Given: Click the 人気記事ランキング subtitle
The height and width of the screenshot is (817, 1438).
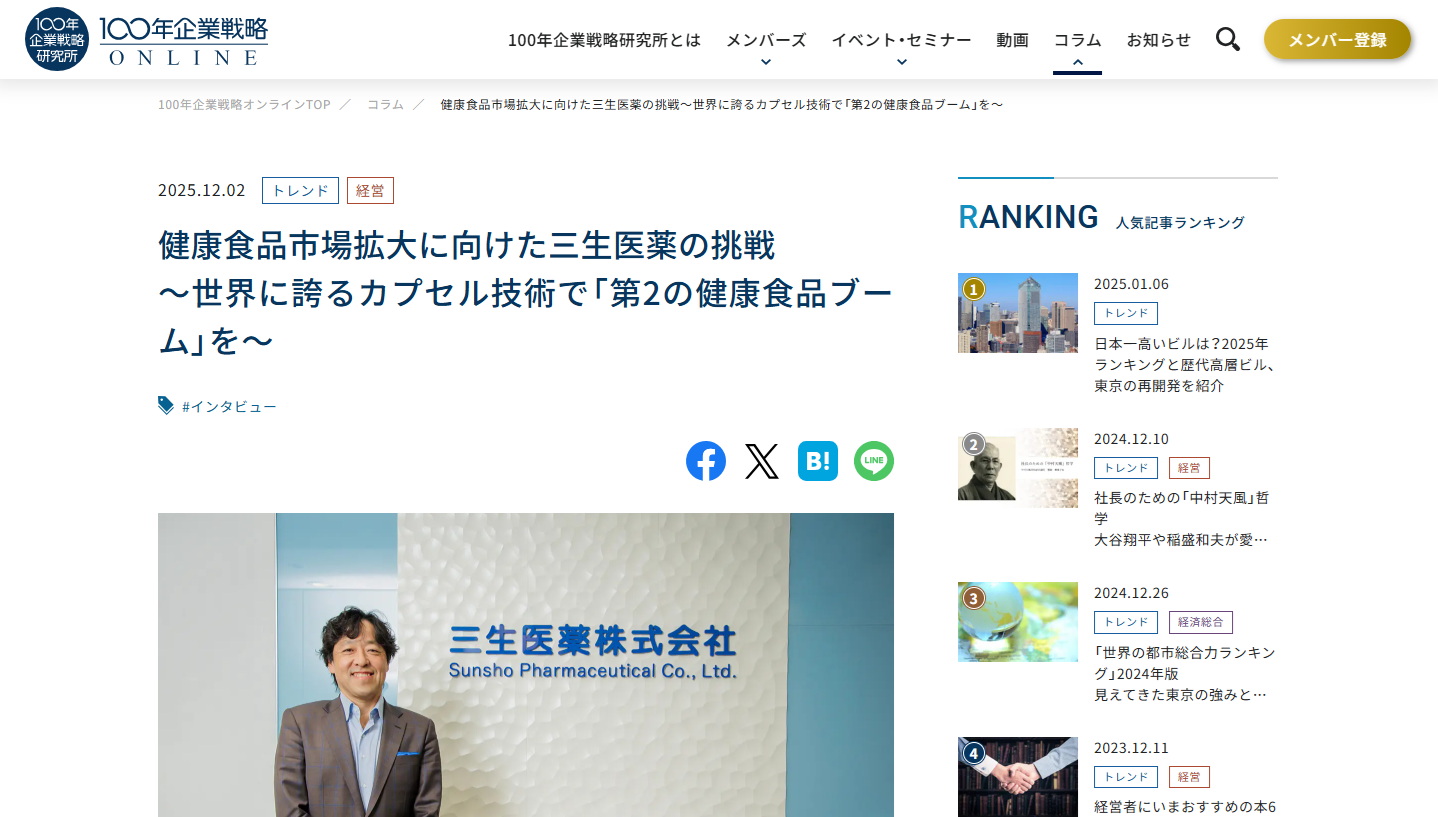Looking at the screenshot, I should [x=1180, y=222].
